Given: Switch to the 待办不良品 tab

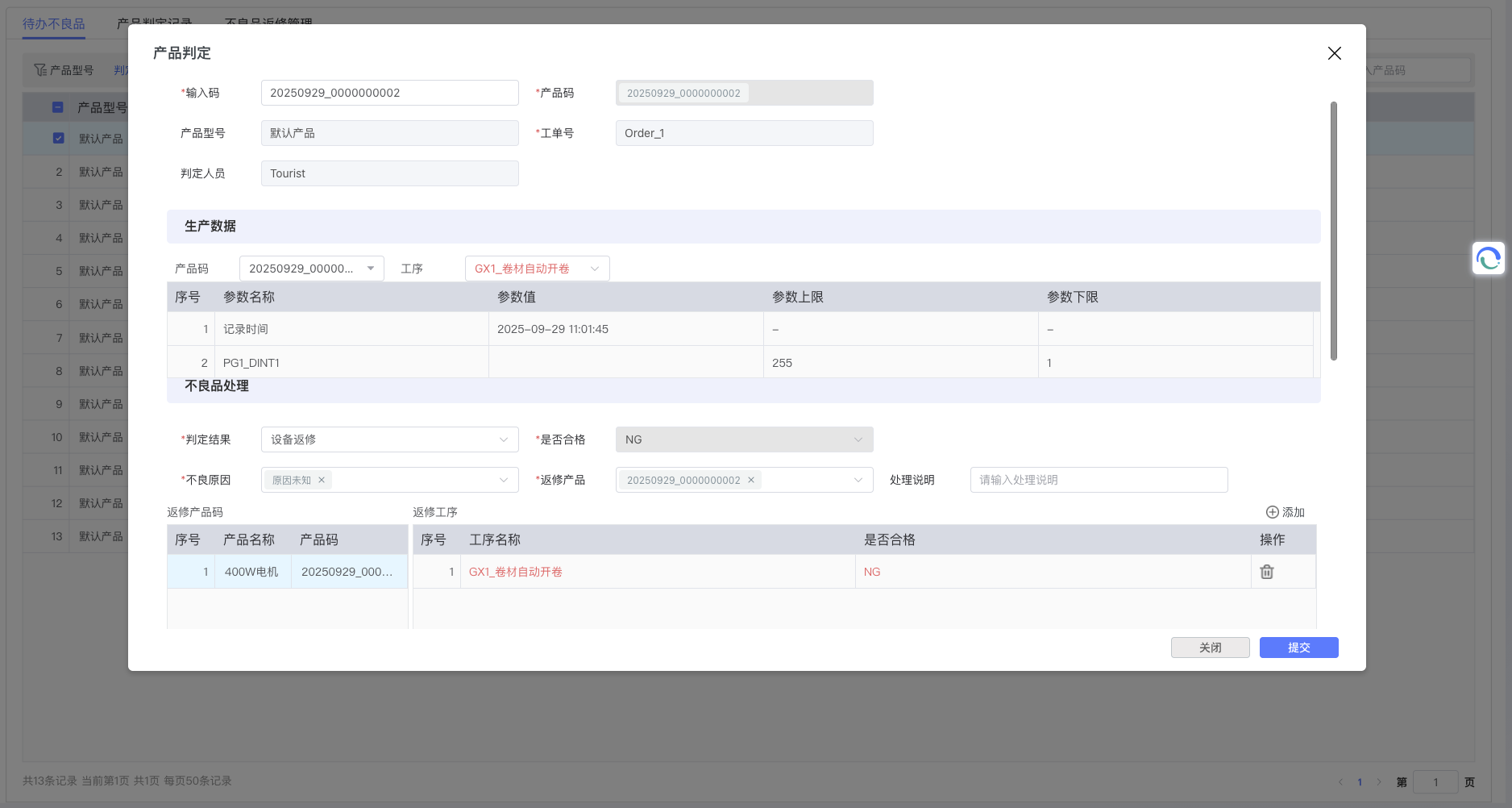Looking at the screenshot, I should 53,23.
